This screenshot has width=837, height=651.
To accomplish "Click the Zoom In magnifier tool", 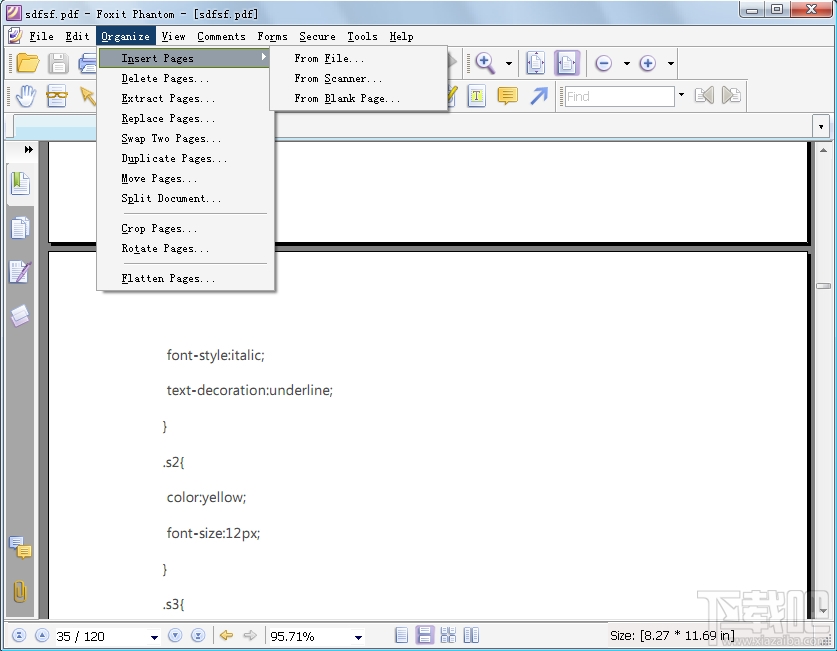I will [485, 63].
